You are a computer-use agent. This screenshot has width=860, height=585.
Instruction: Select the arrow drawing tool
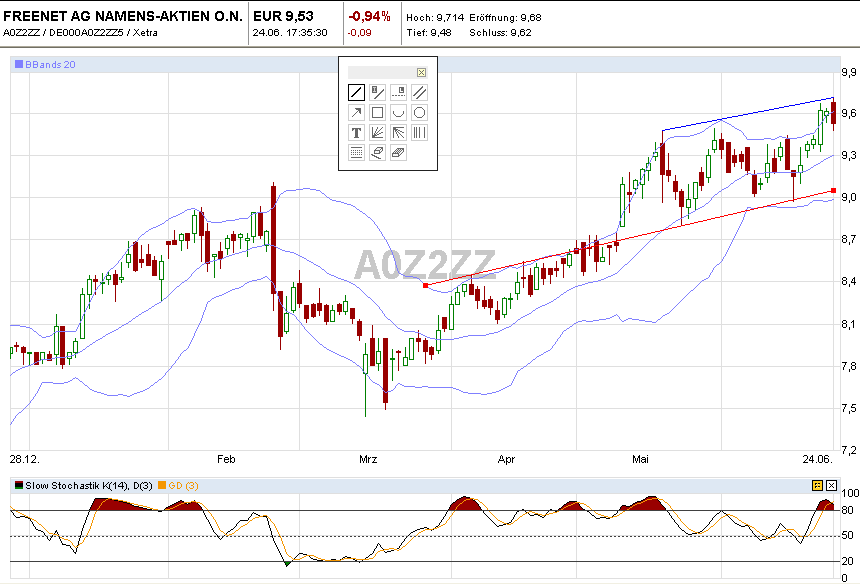(357, 112)
